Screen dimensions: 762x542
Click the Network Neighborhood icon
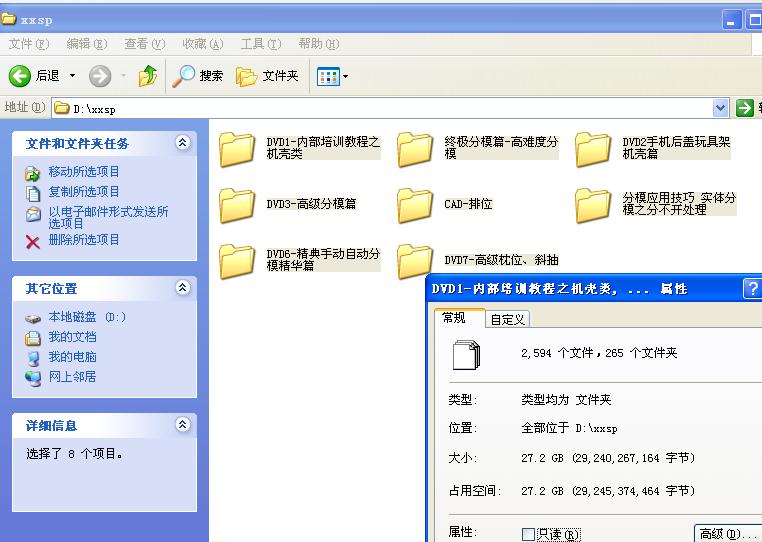click(x=33, y=378)
